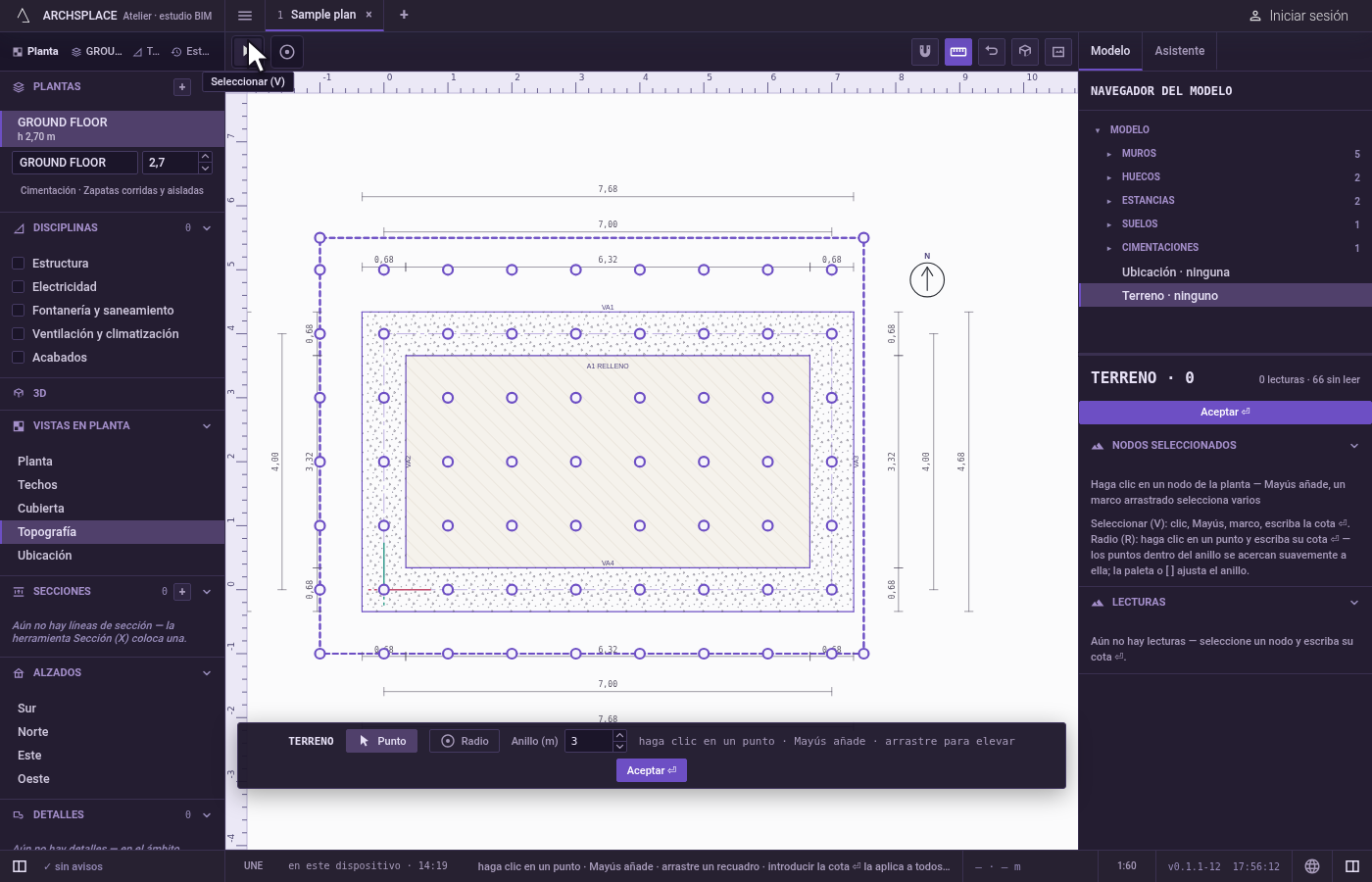The image size is (1372, 882).
Task: Check Fontanería y saneamiento checkbox
Action: tap(18, 311)
